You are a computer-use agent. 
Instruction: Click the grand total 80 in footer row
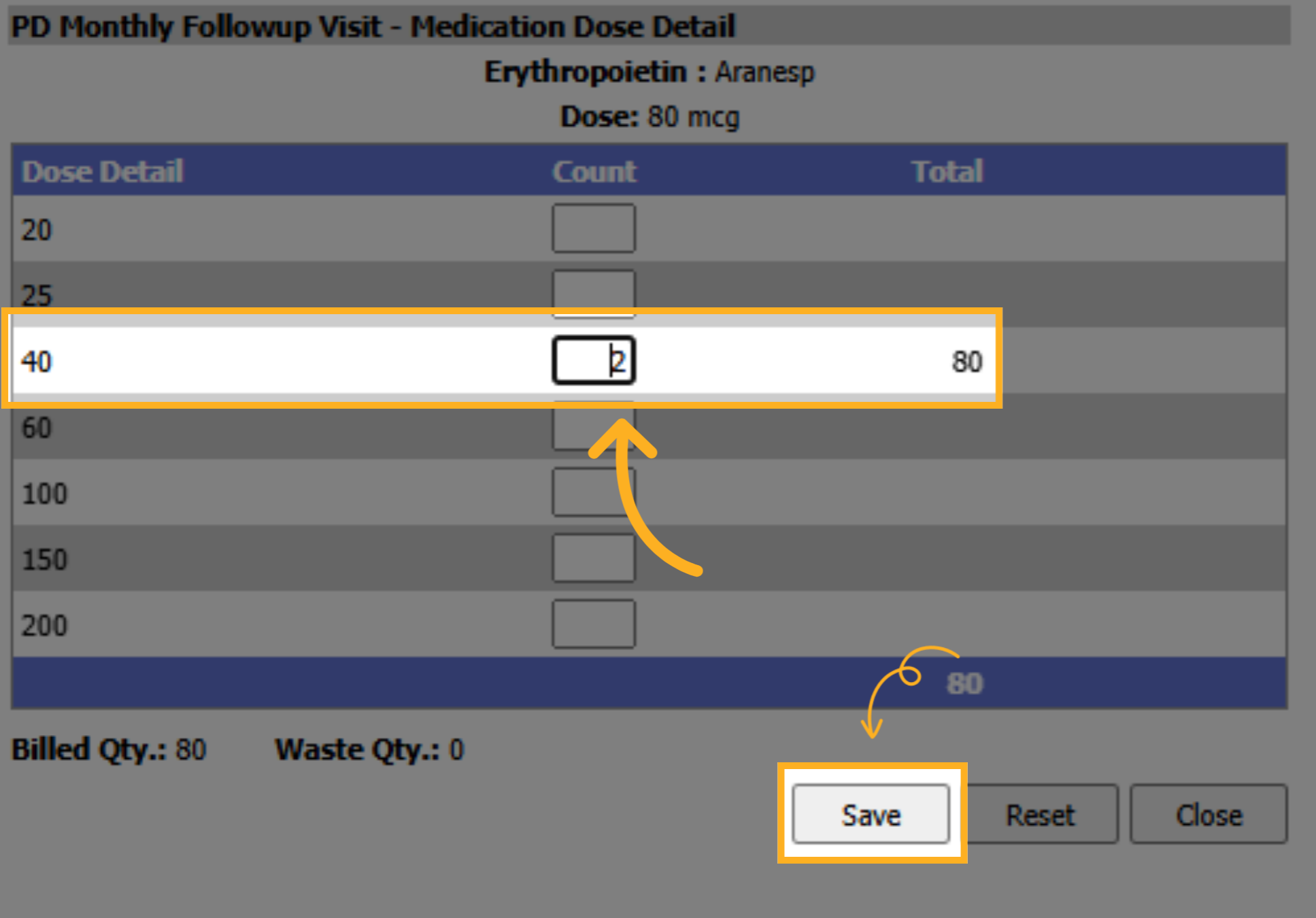coord(964,683)
